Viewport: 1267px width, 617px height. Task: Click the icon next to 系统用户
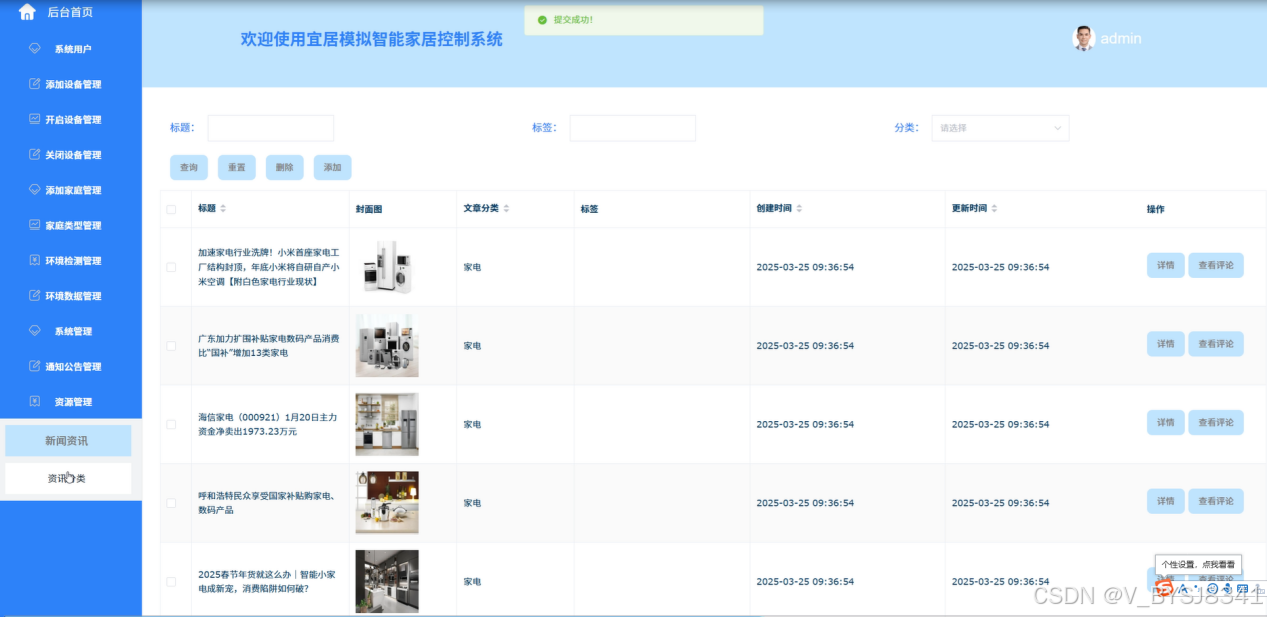click(35, 48)
